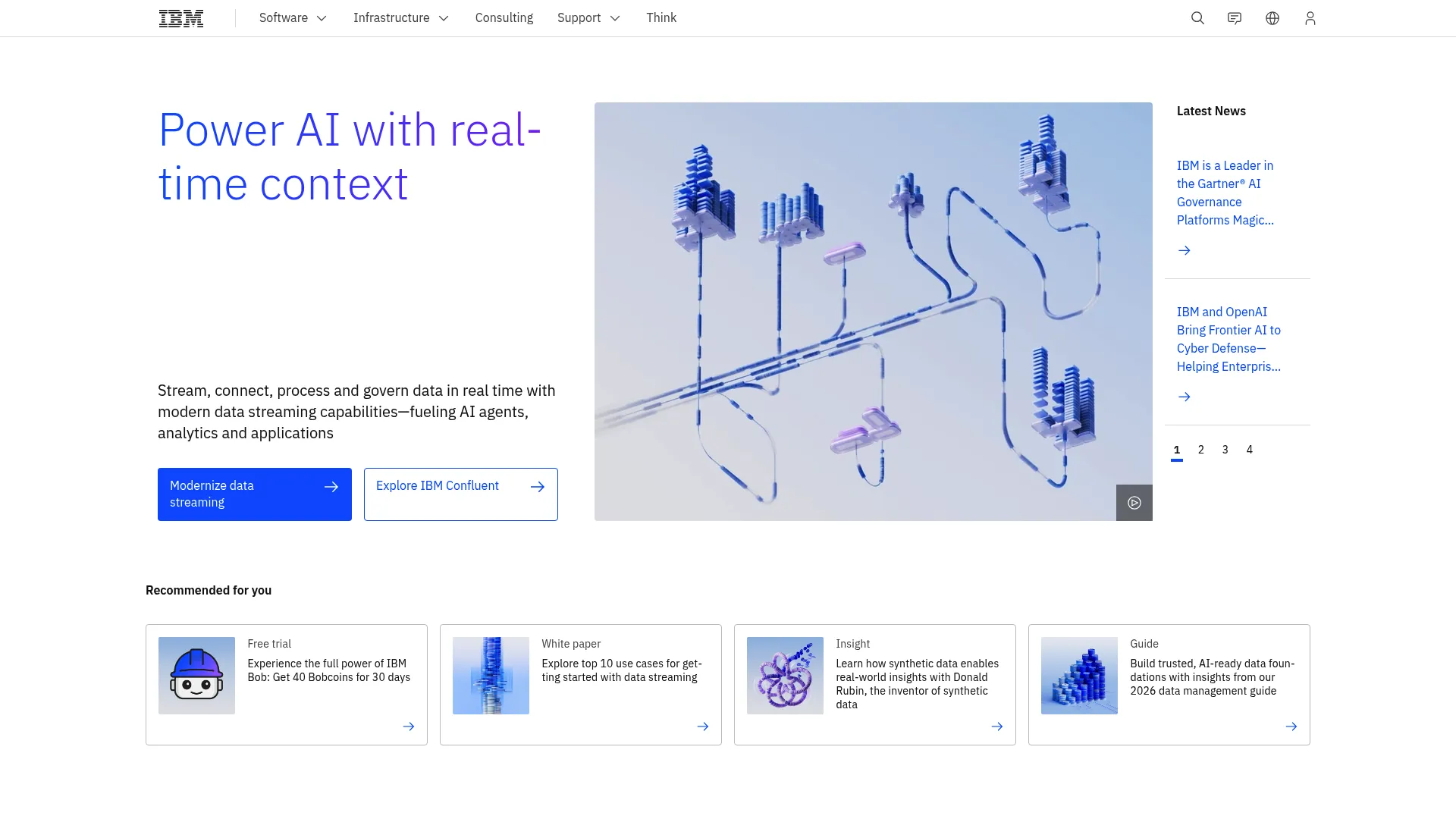Click the hero data streaming illustration
Viewport: 1456px width, 819px height.
pyautogui.click(x=874, y=312)
